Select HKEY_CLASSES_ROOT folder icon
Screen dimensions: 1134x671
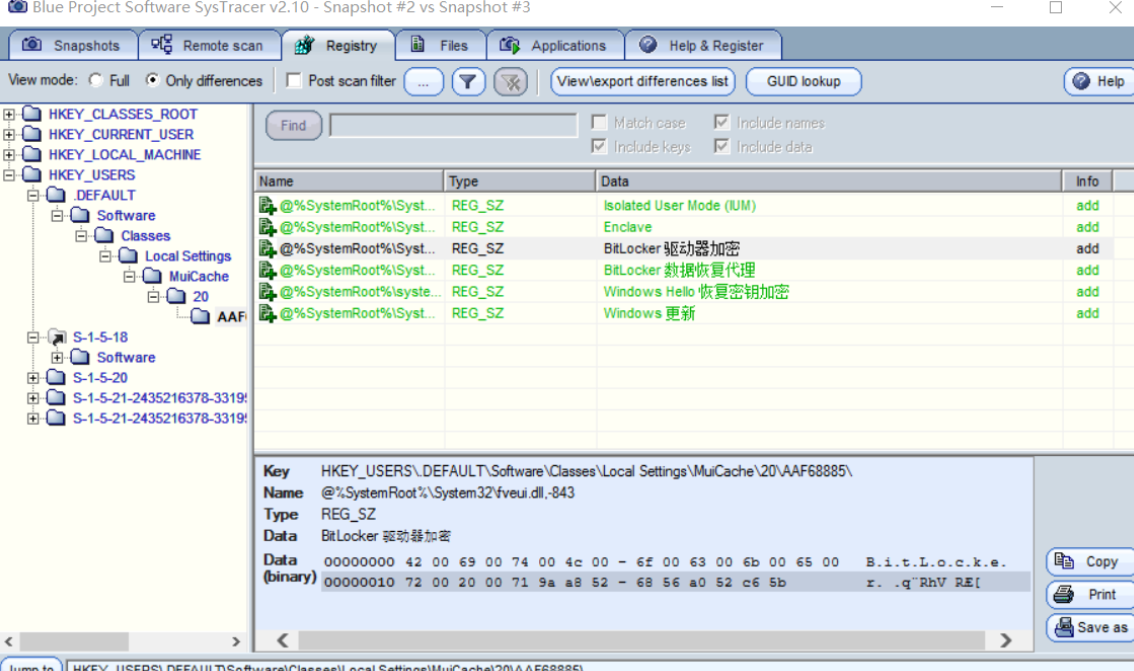(x=32, y=114)
